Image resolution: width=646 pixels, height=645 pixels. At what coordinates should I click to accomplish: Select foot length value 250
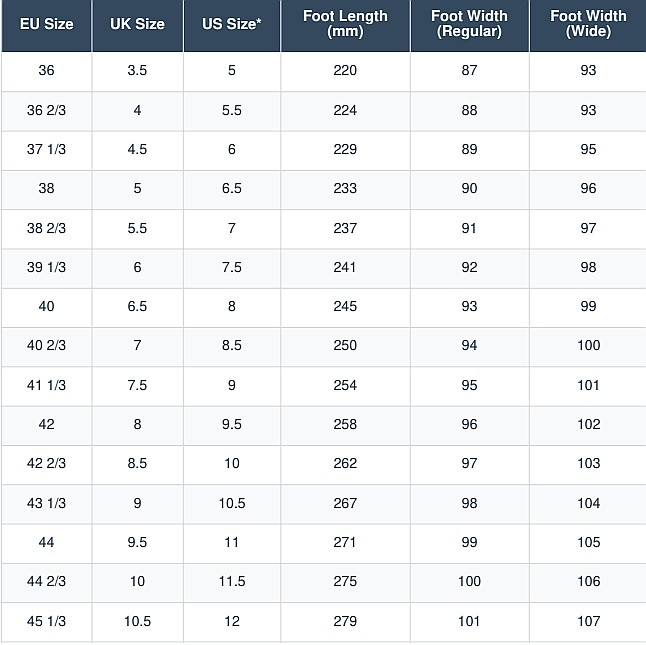pyautogui.click(x=345, y=346)
